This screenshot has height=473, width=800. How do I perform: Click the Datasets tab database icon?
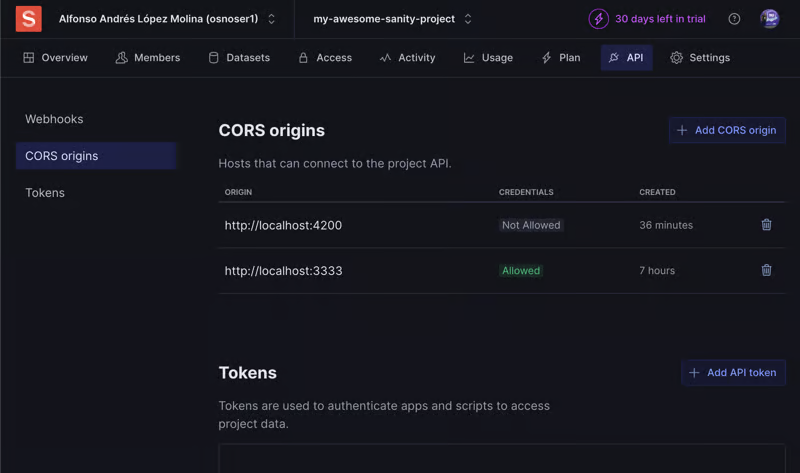point(213,58)
